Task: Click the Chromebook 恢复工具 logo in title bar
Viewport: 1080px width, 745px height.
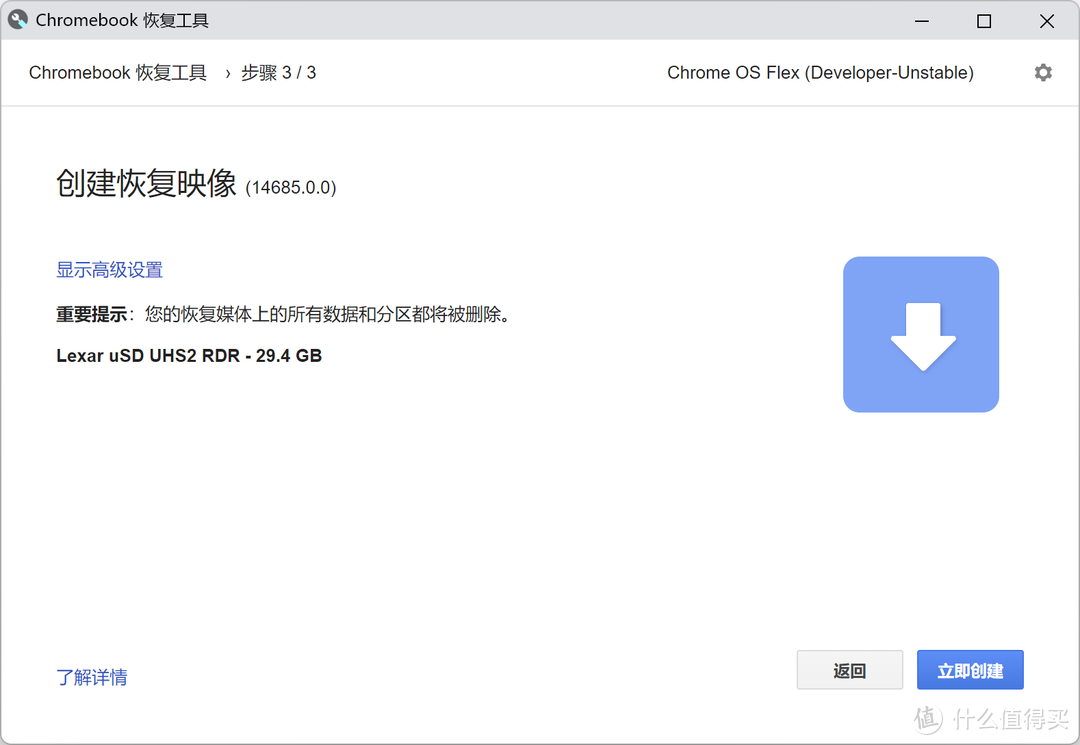Action: coord(17,19)
